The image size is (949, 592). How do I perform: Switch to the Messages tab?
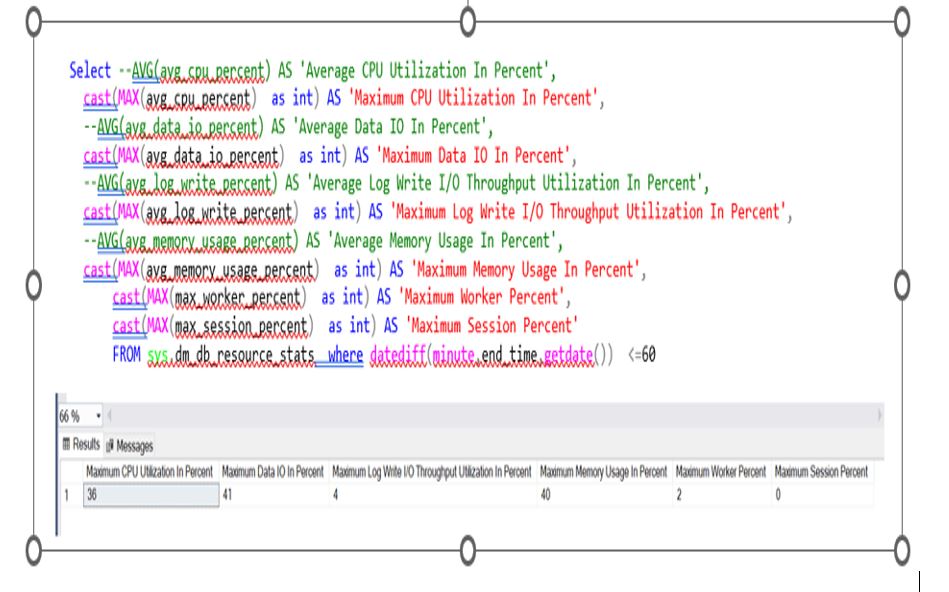(x=130, y=446)
